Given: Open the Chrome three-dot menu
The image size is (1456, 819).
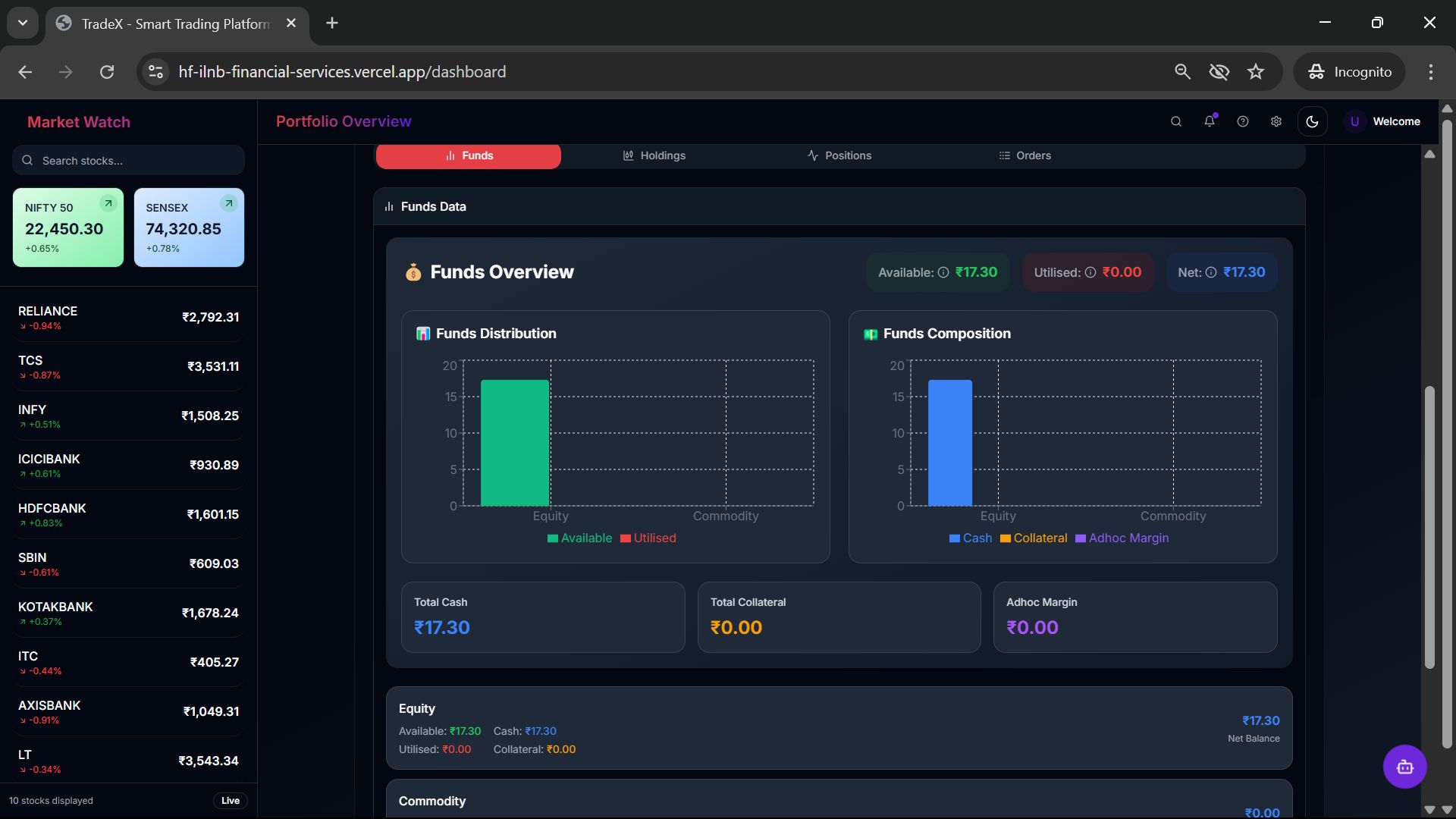Looking at the screenshot, I should click(x=1431, y=72).
